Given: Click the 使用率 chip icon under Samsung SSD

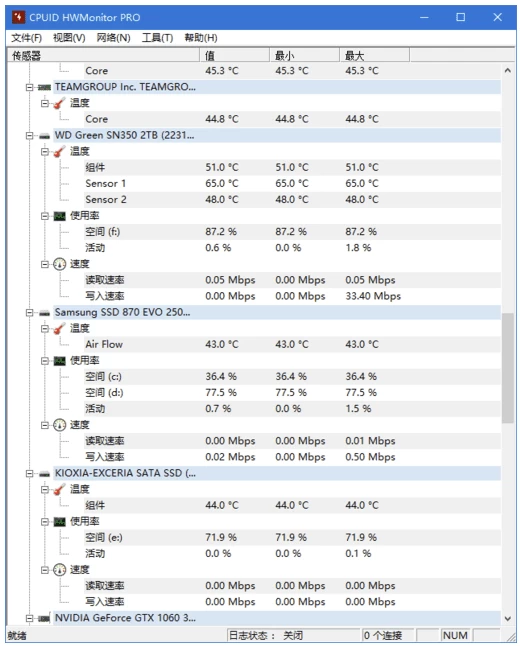Looking at the screenshot, I should (60, 361).
